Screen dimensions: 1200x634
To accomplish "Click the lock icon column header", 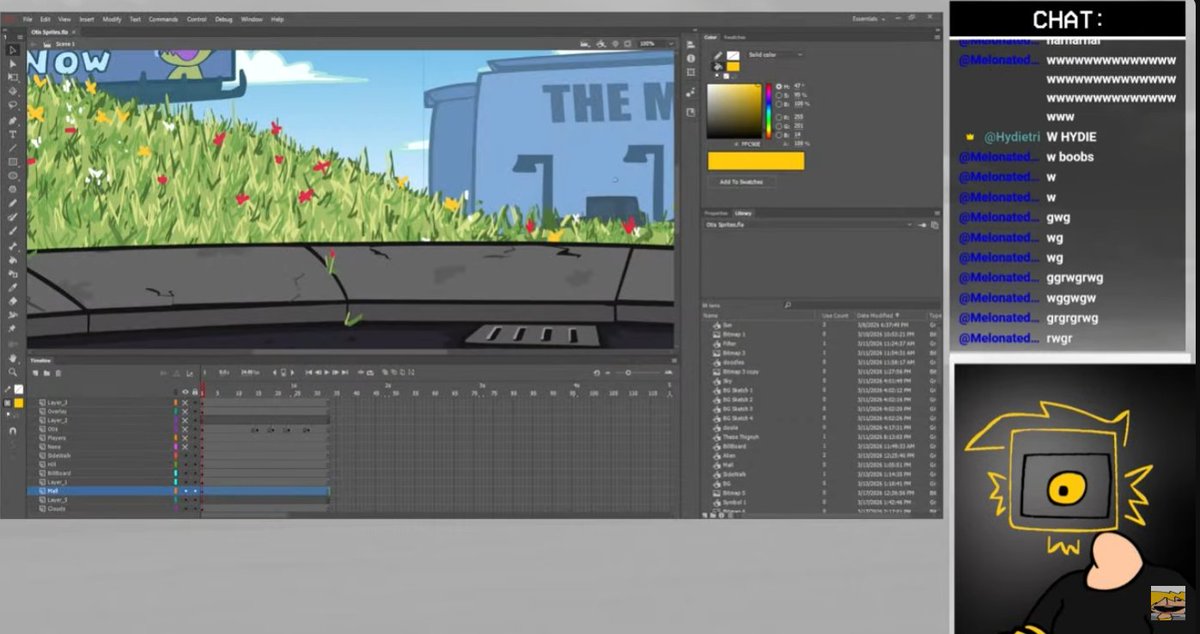I will point(195,392).
